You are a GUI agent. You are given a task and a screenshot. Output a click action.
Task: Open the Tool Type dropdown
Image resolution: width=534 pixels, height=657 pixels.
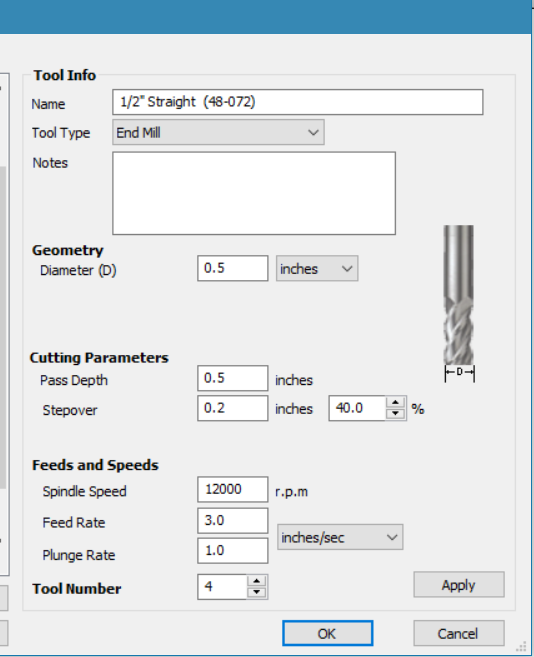(218, 132)
